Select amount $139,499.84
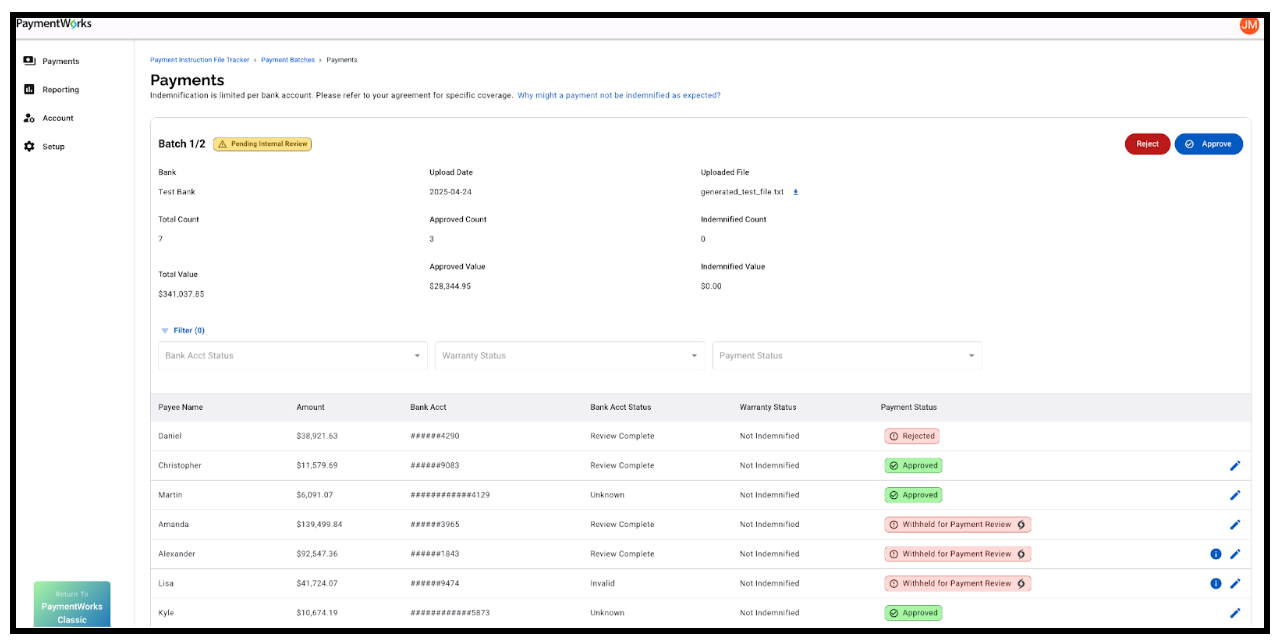The width and height of the screenshot is (1273, 640). tap(320, 524)
